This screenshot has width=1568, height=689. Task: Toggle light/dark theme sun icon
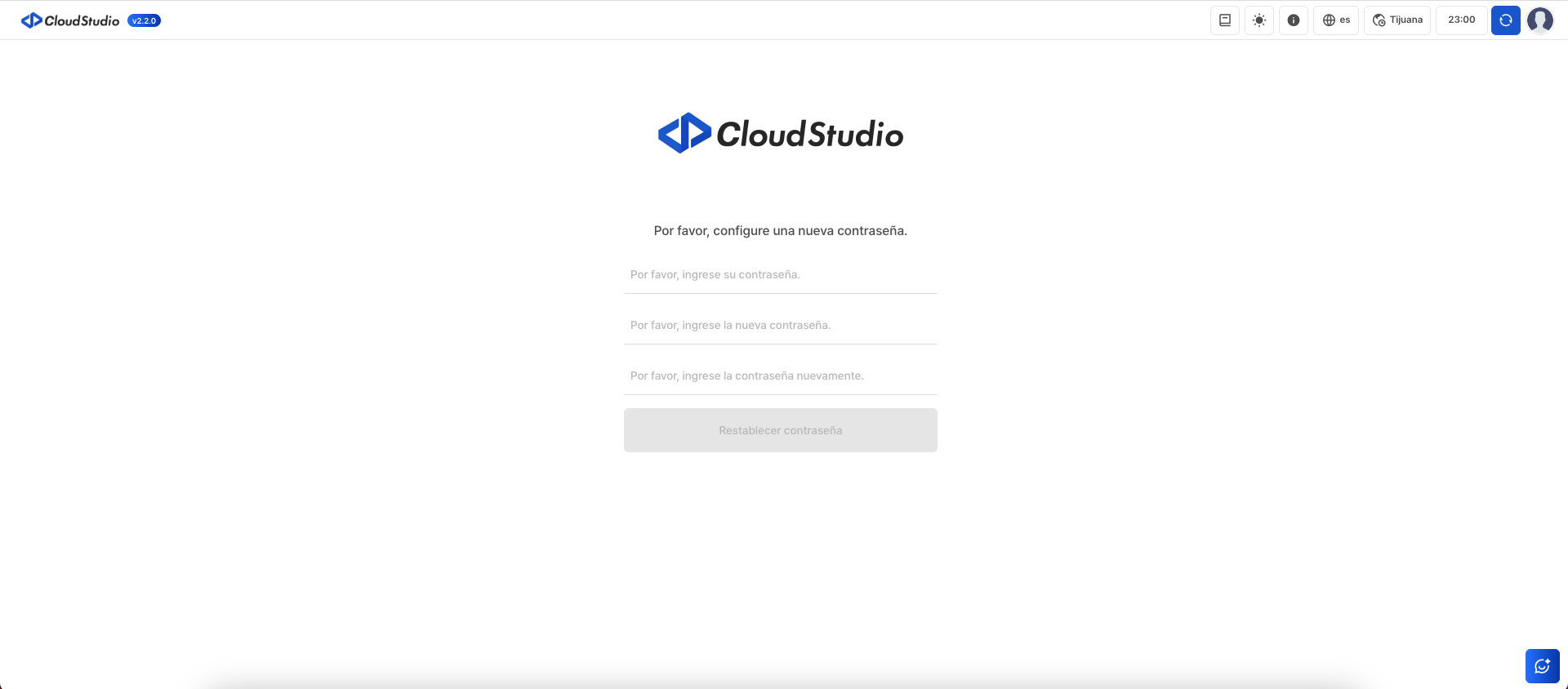(x=1258, y=20)
